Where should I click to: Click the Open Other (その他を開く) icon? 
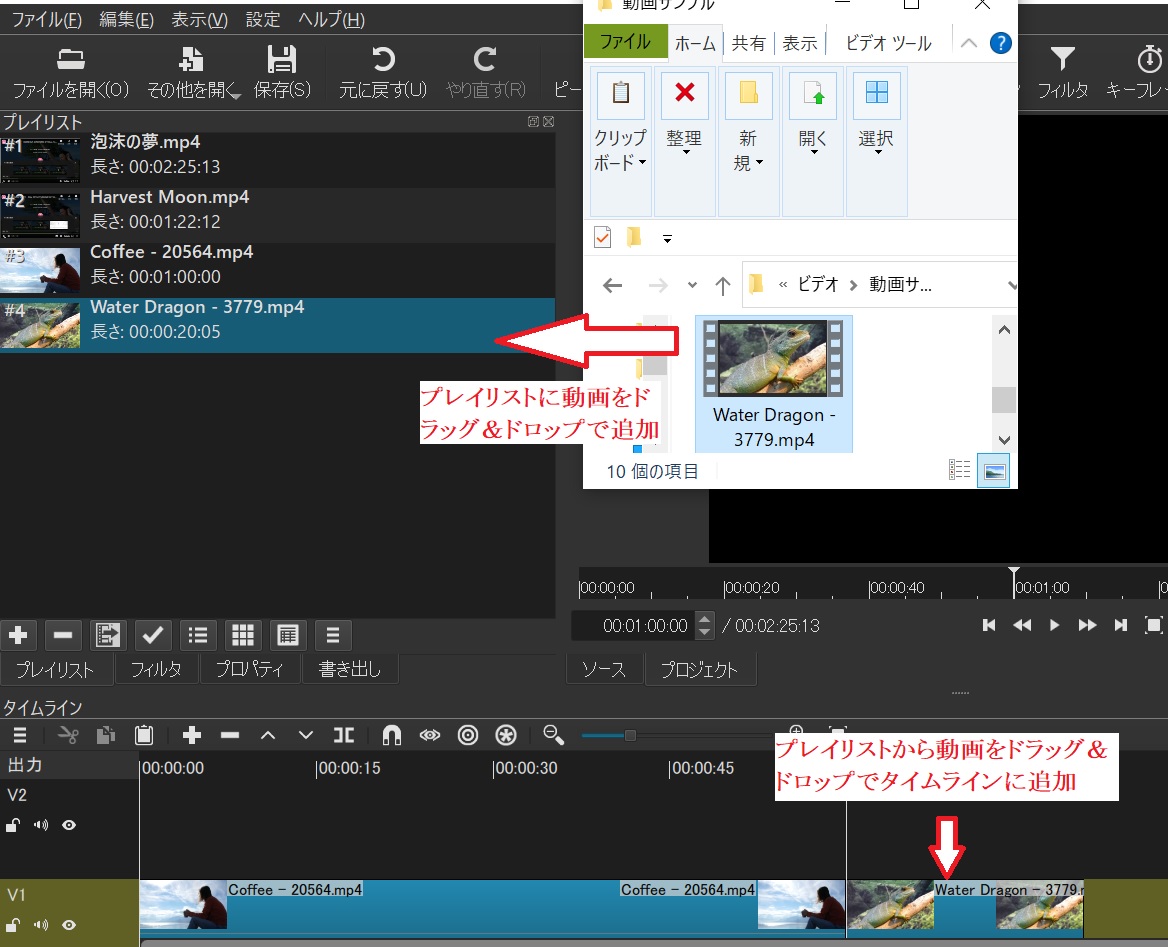[x=191, y=59]
